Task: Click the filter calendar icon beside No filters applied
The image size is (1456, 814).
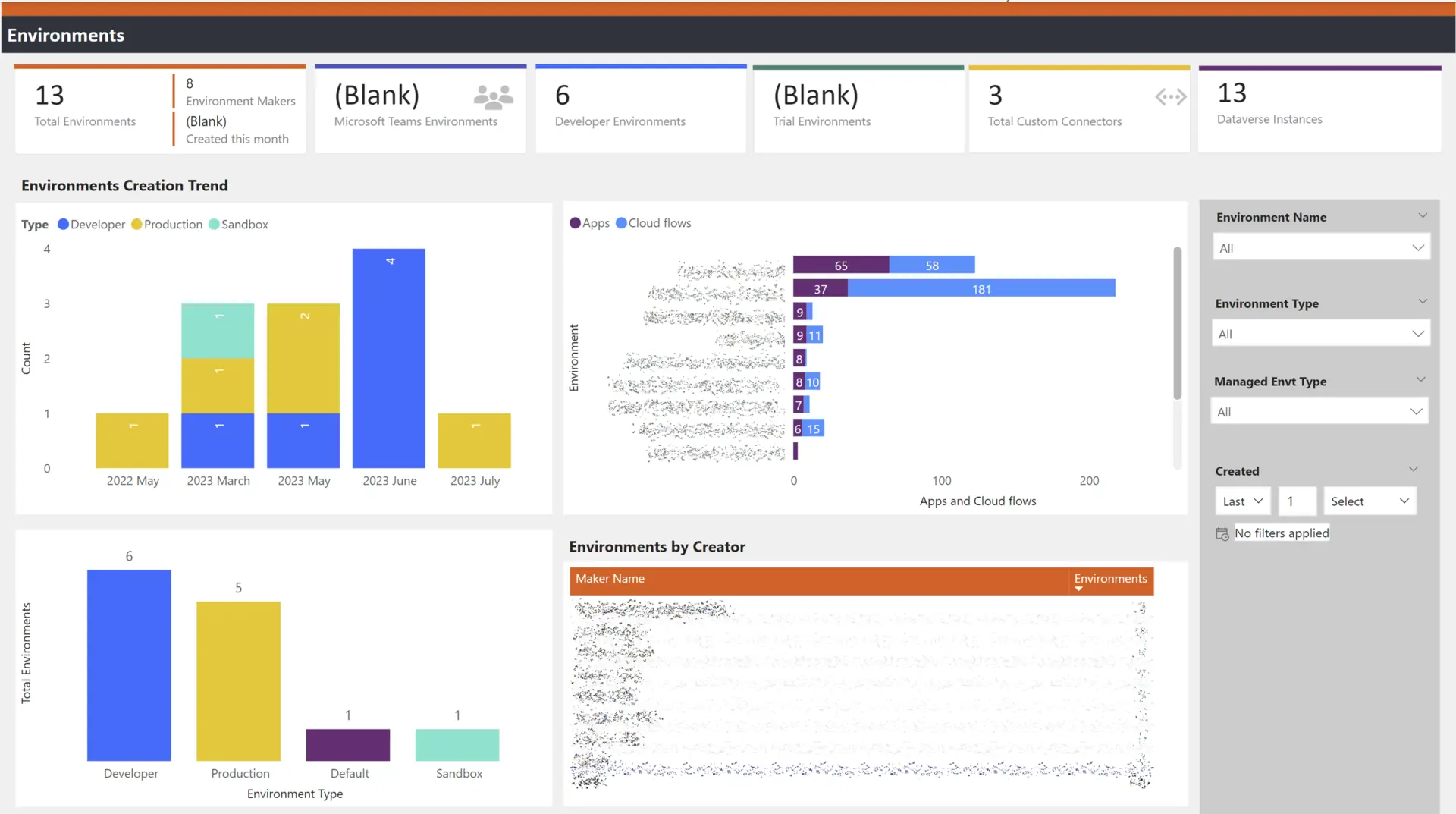Action: 1222,534
